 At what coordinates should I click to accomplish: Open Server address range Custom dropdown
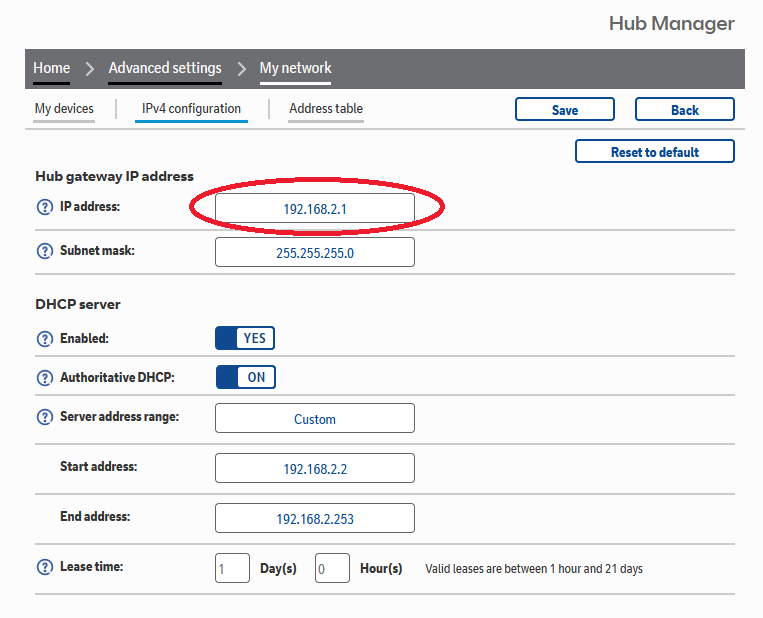tap(315, 418)
